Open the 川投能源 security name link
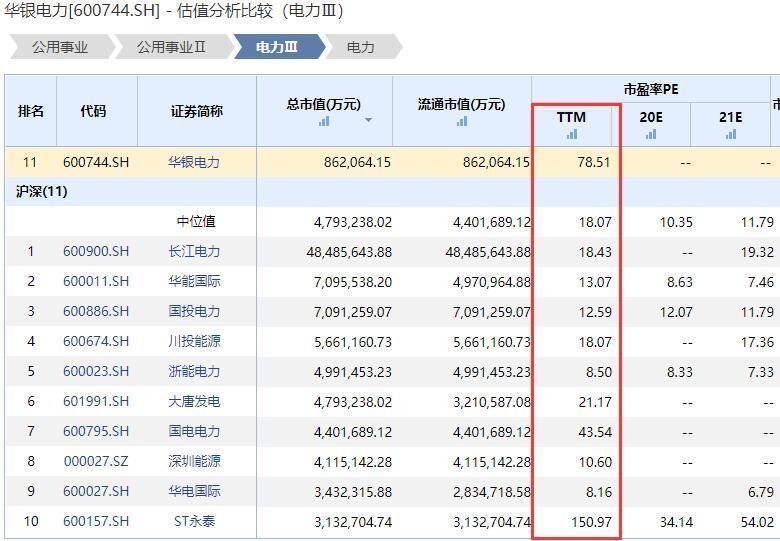This screenshot has width=780, height=541. (x=194, y=342)
